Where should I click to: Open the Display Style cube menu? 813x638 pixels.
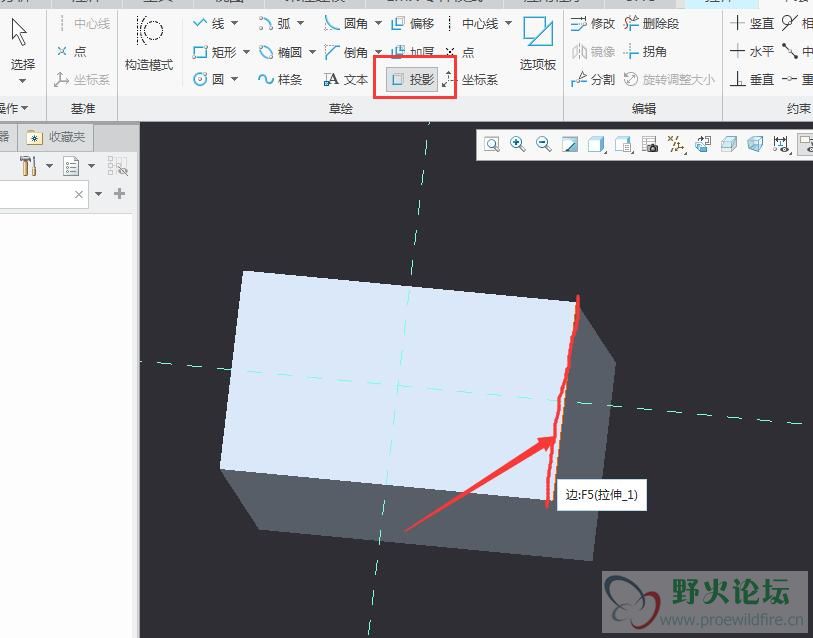coord(596,144)
